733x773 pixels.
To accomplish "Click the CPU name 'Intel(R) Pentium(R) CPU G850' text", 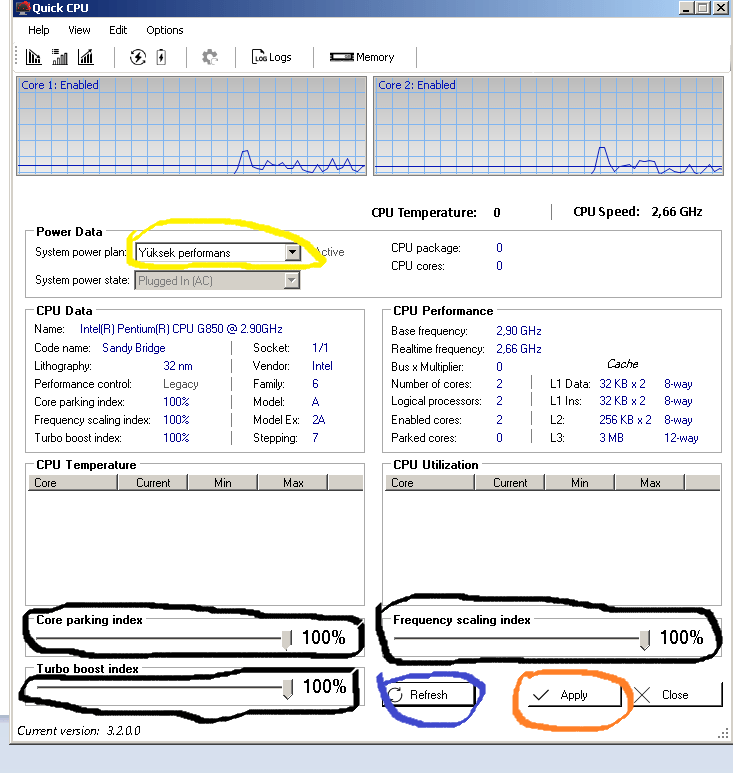I will tap(181, 329).
